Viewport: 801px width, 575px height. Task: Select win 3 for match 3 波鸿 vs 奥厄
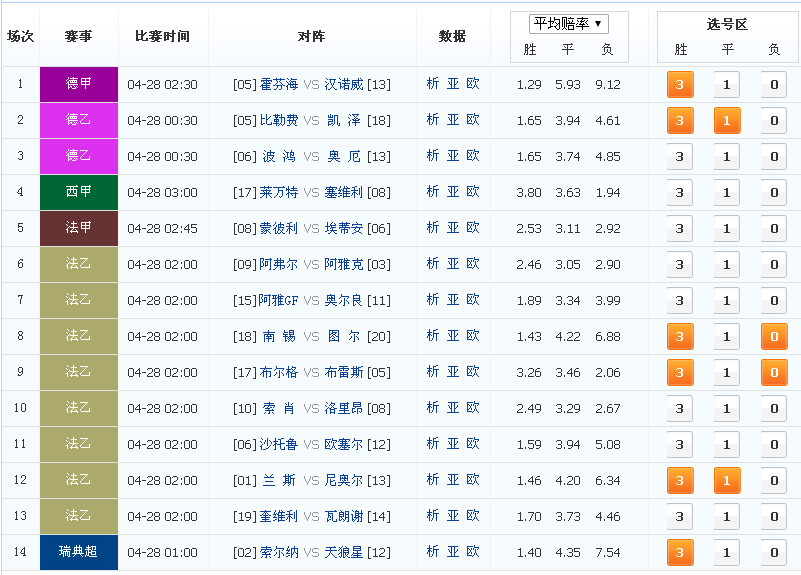tap(680, 156)
